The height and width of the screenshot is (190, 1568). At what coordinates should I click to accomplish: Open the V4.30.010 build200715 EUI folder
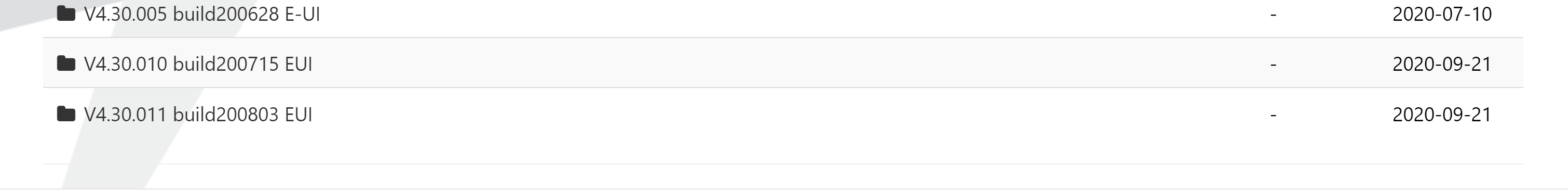(198, 64)
